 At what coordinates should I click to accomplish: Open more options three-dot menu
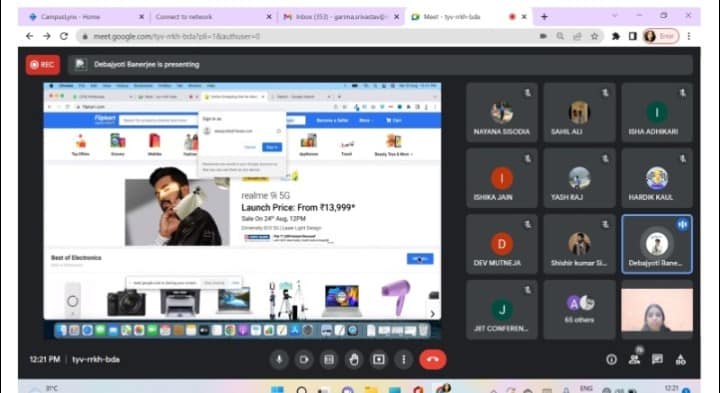click(404, 359)
